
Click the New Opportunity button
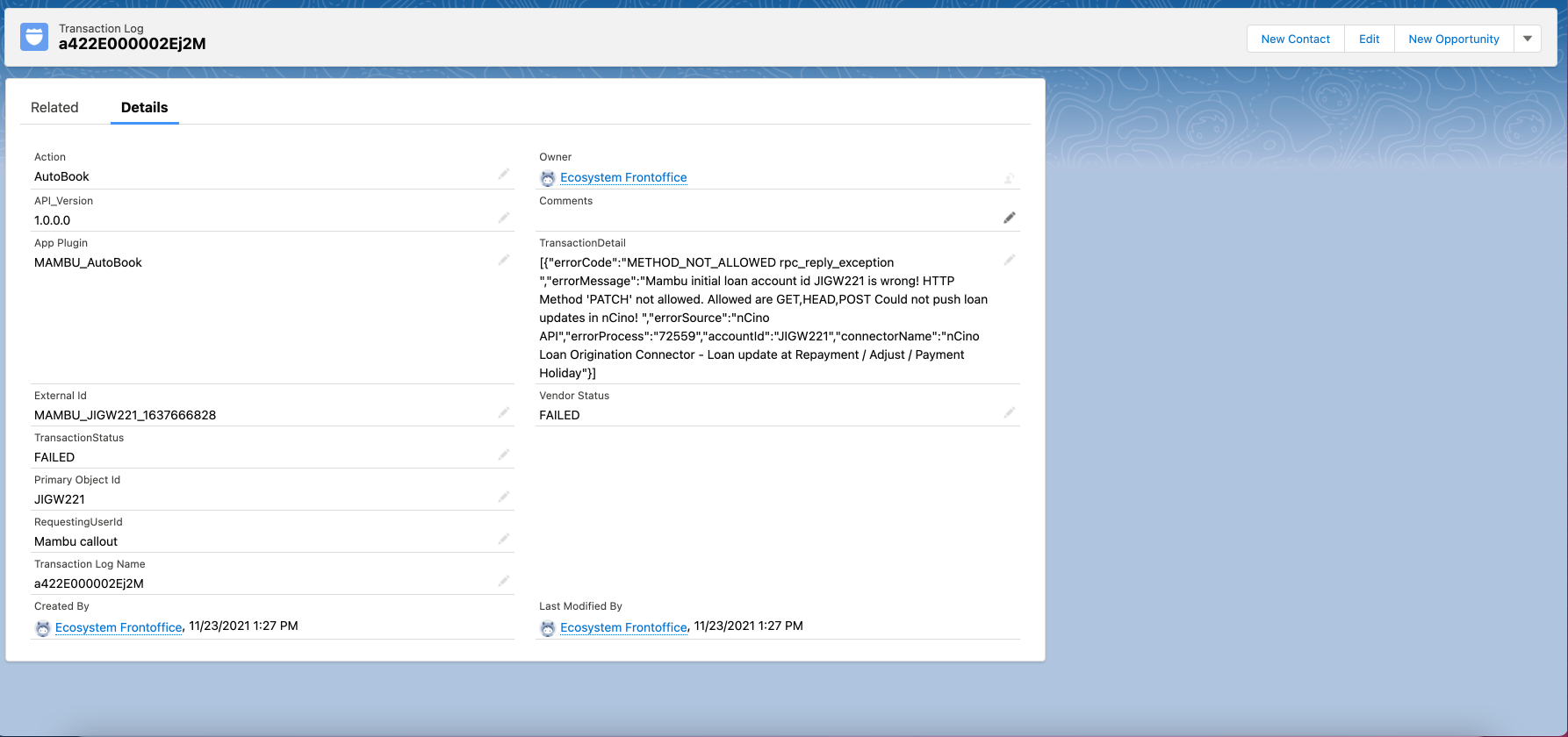[x=1454, y=39]
